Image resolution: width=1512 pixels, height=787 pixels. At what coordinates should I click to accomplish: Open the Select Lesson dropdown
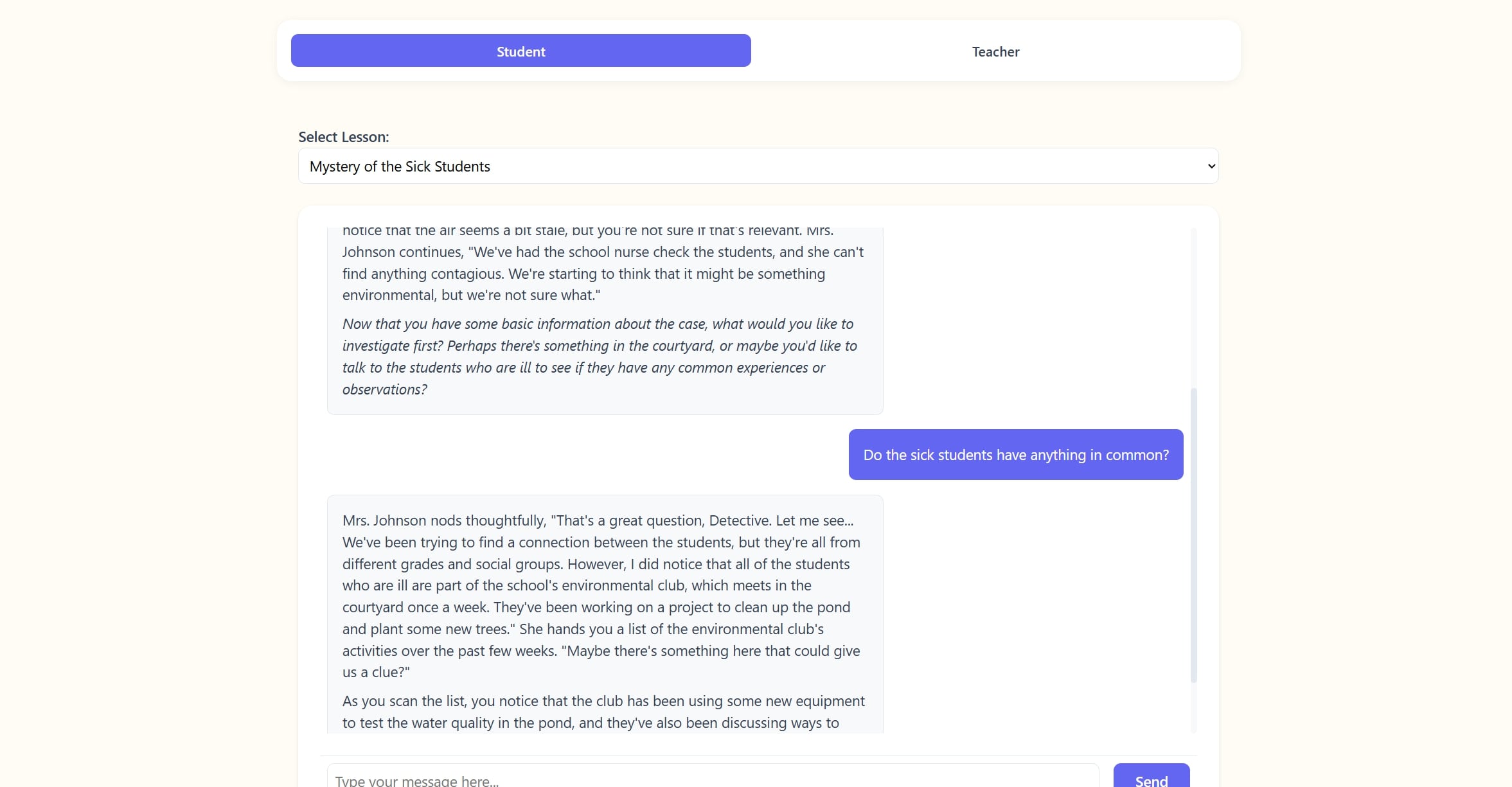[x=758, y=166]
